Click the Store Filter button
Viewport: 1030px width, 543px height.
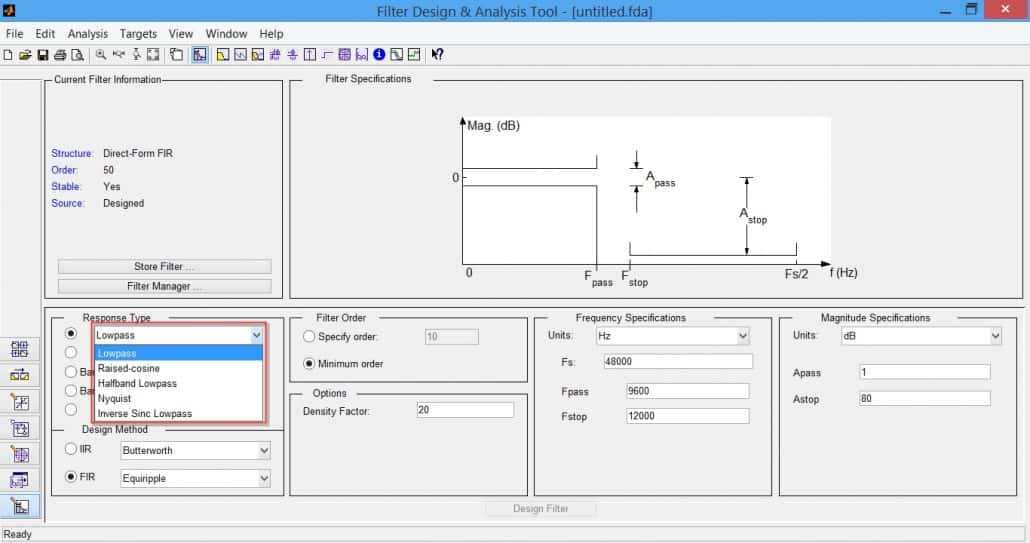164,267
